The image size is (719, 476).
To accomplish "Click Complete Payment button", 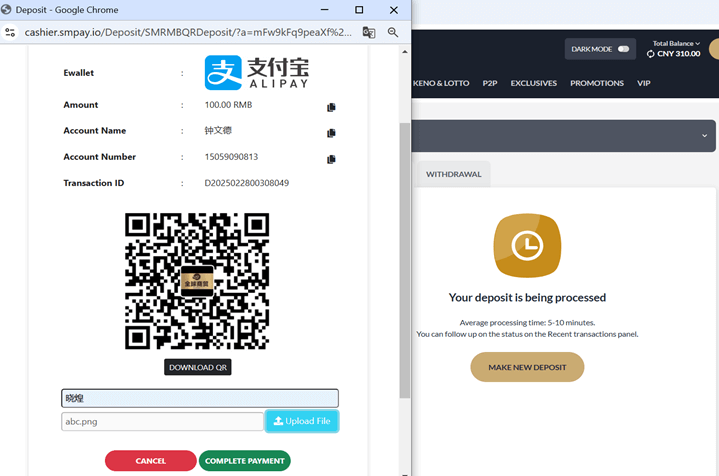I will coord(244,460).
